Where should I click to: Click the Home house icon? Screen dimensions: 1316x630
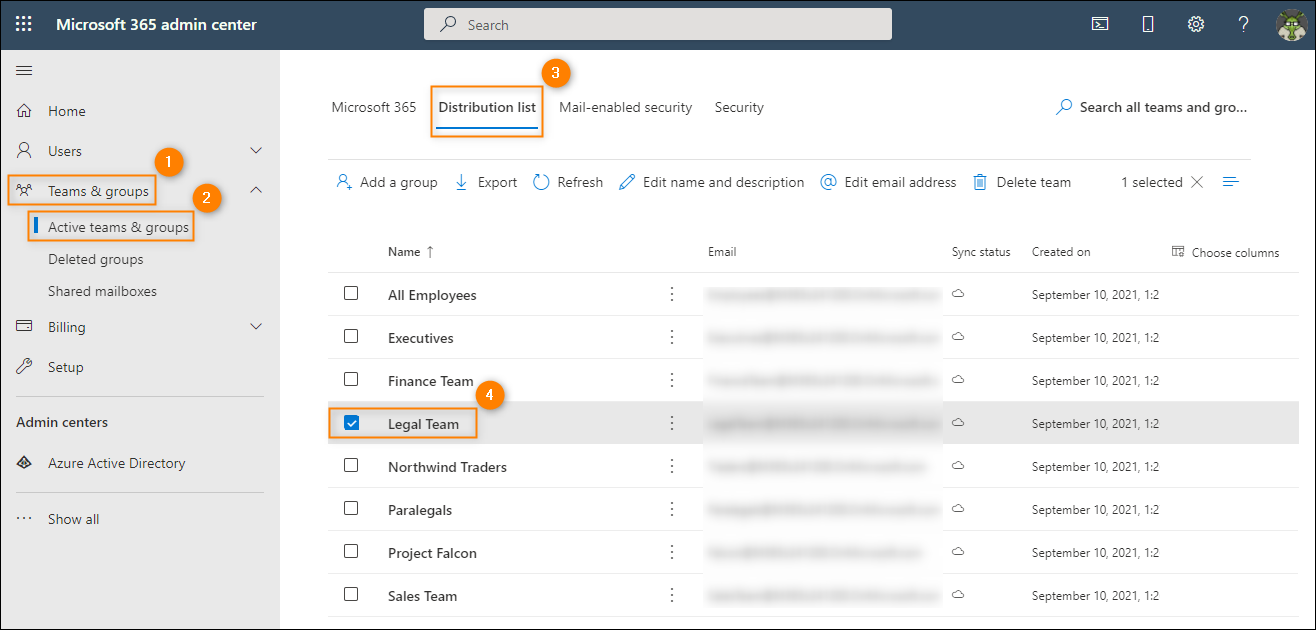click(x=25, y=111)
